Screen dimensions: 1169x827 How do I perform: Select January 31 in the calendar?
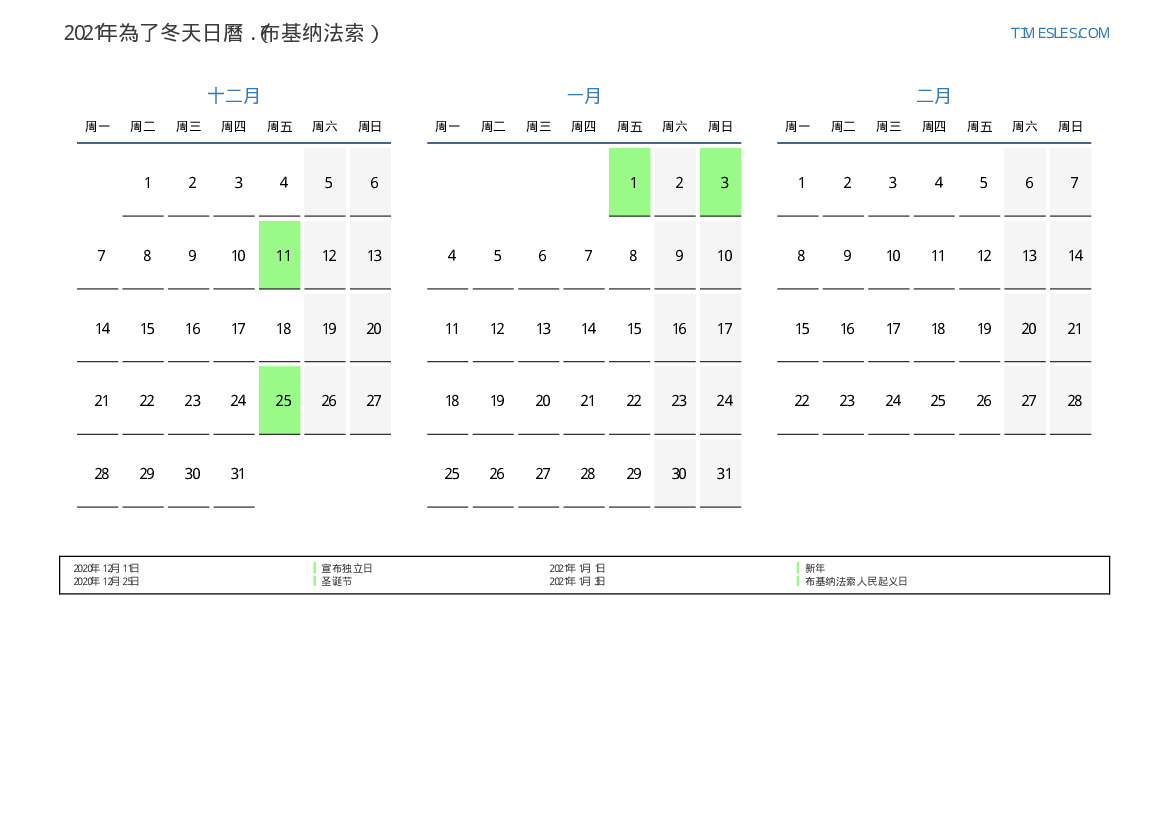click(723, 474)
